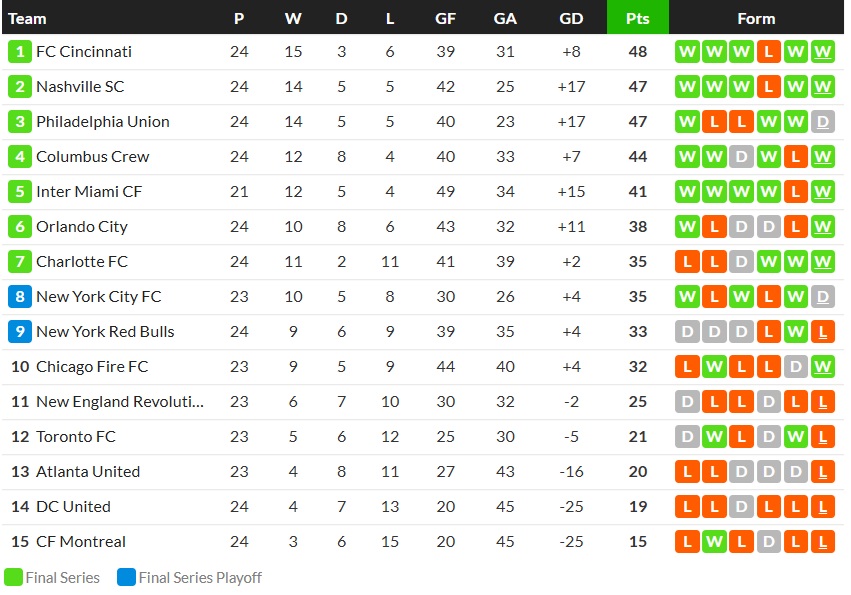
Task: Open the Orlando City team link
Action: tap(81, 227)
